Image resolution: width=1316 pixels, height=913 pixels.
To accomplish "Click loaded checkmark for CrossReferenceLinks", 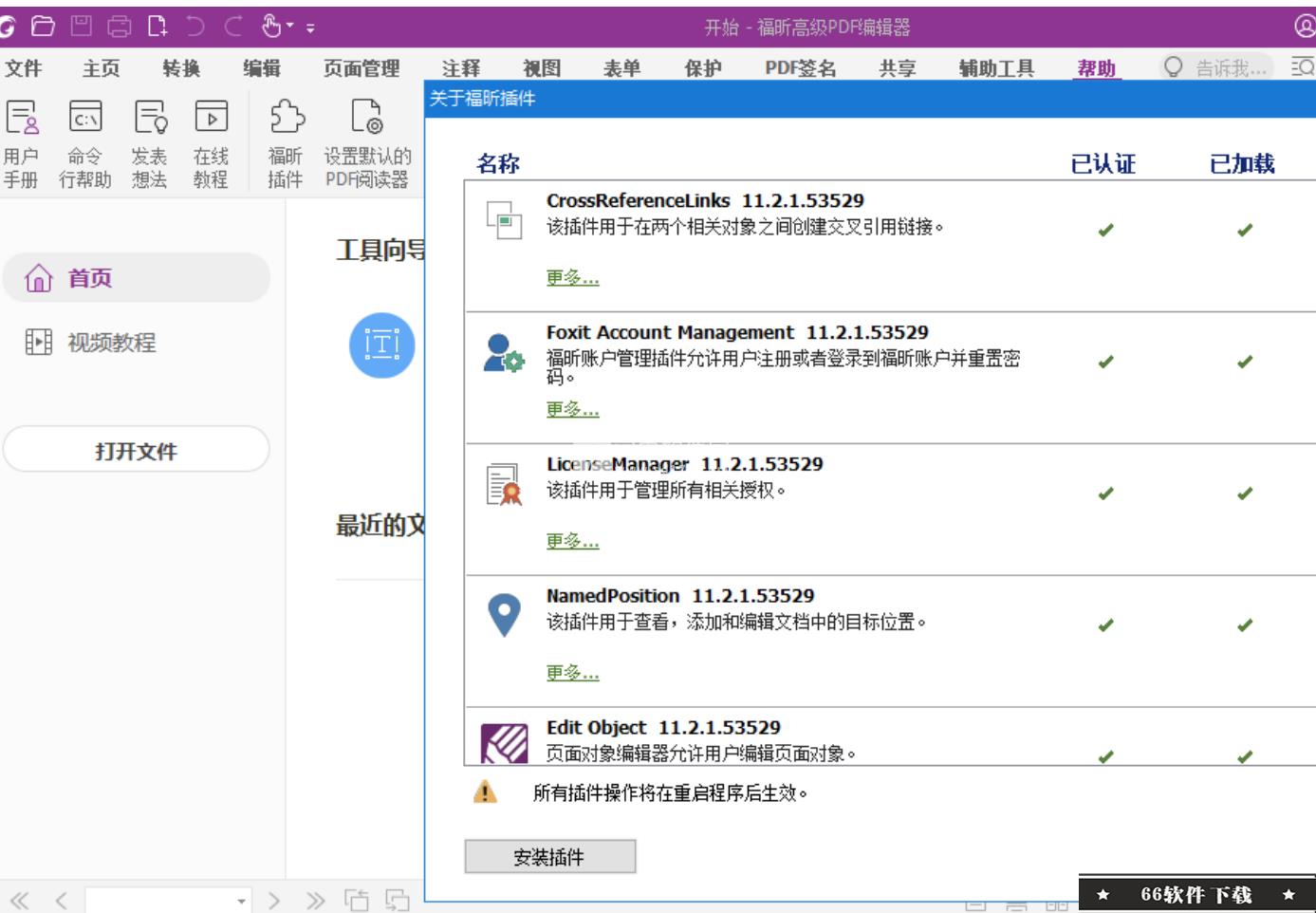I will click(x=1245, y=230).
